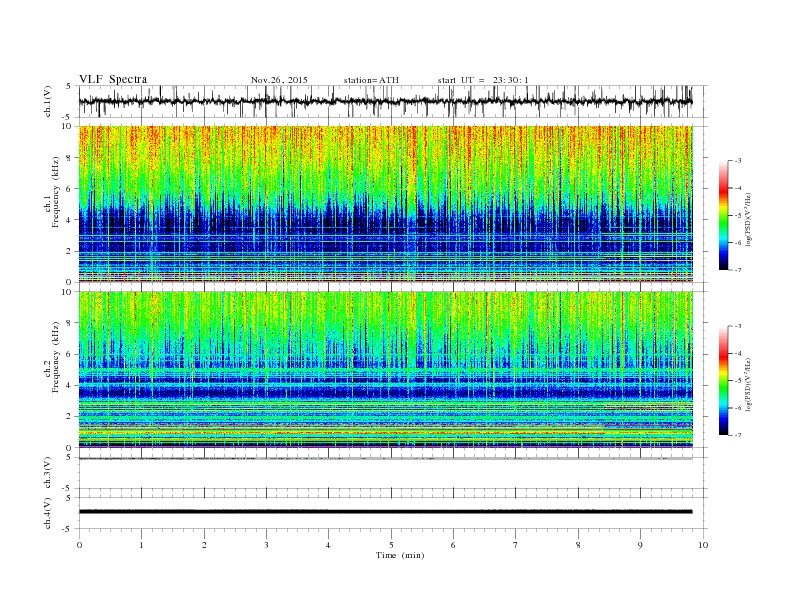This screenshot has width=792, height=612.
Task: Click the "3" time axis tick label
Action: coord(266,545)
